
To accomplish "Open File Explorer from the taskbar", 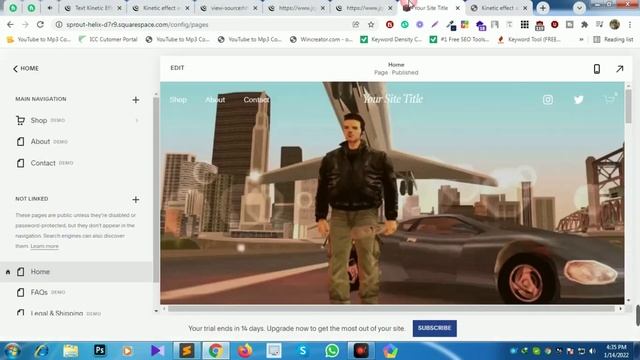I will (70, 350).
